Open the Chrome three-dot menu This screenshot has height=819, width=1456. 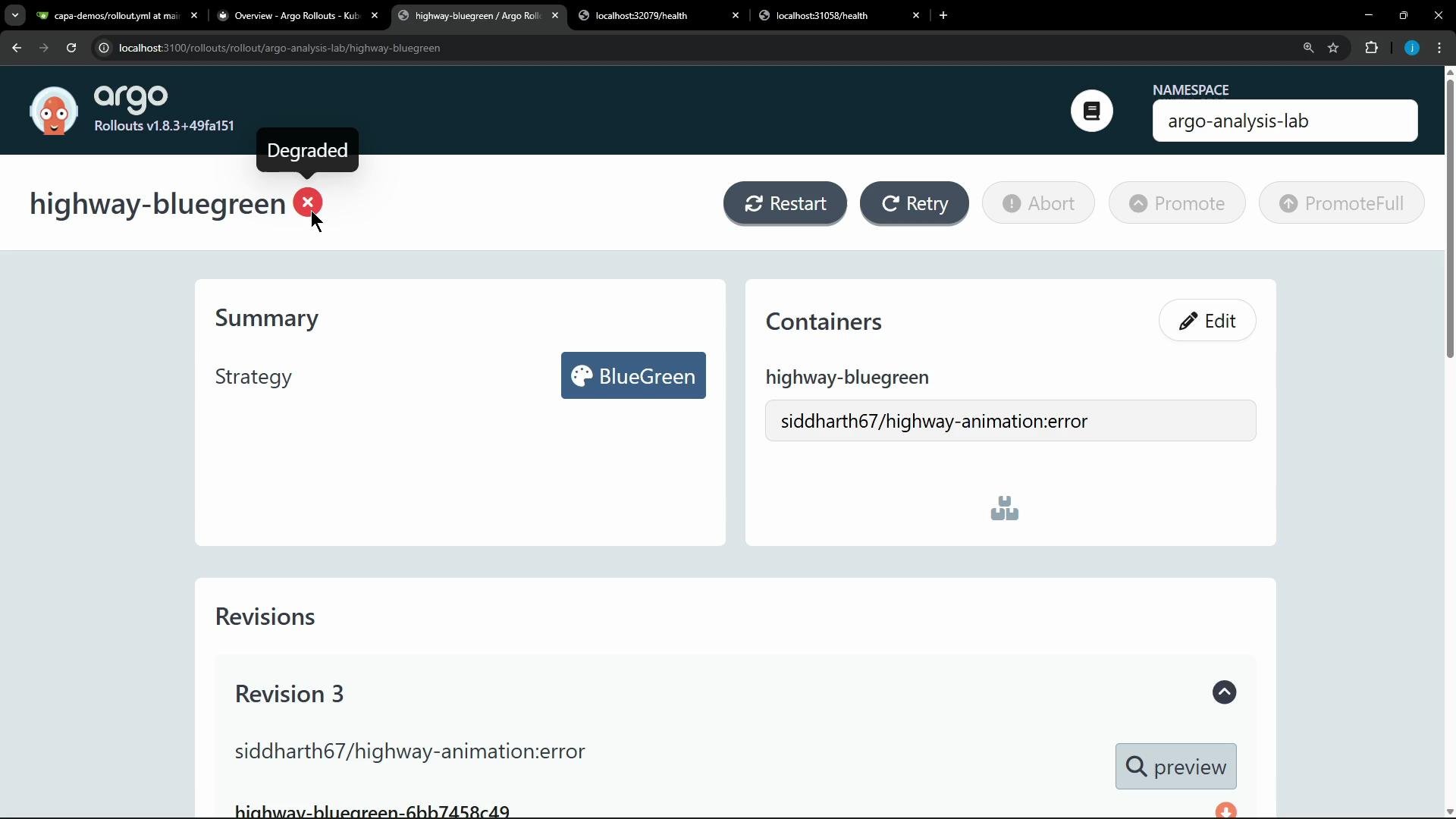pos(1439,48)
